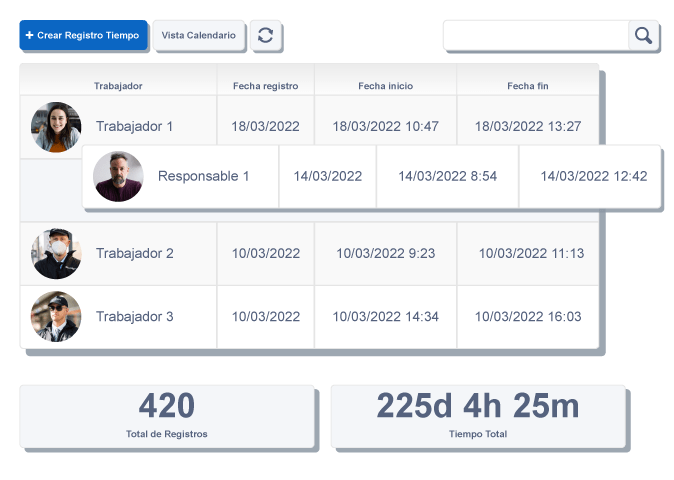The width and height of the screenshot is (674, 480).
Task: Click the 225d 4h 25m Tiempo Total card
Action: pos(478,416)
